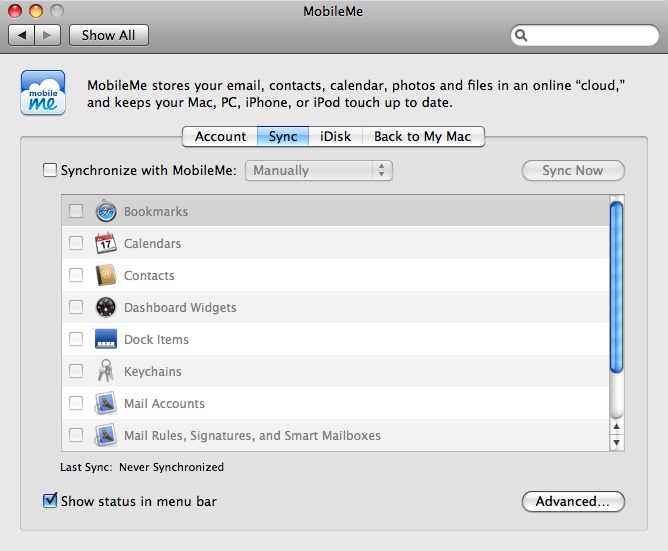
Task: Click the scrollbar down arrow
Action: coord(616,442)
